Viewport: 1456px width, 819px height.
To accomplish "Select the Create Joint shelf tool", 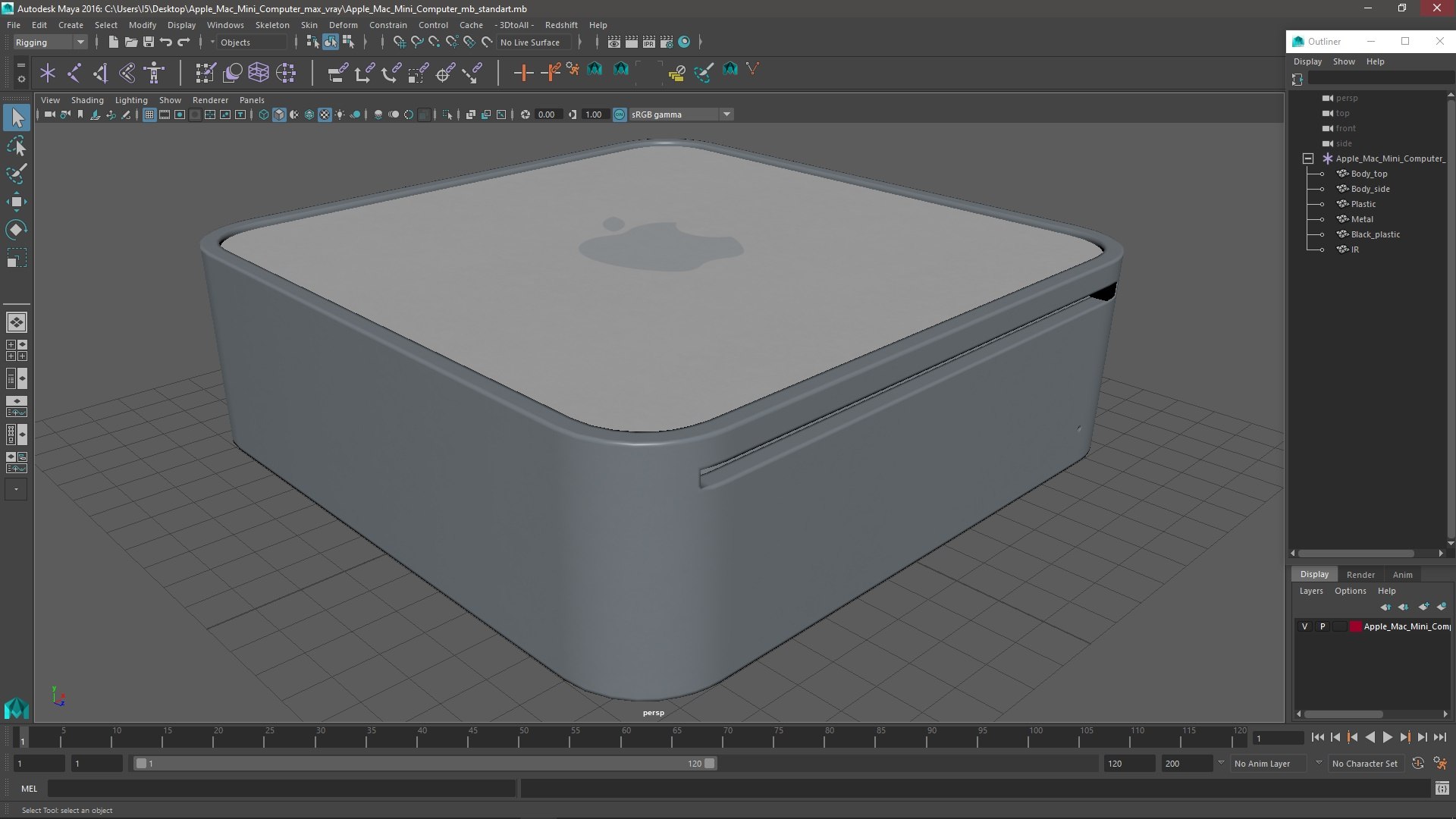I will pos(74,73).
